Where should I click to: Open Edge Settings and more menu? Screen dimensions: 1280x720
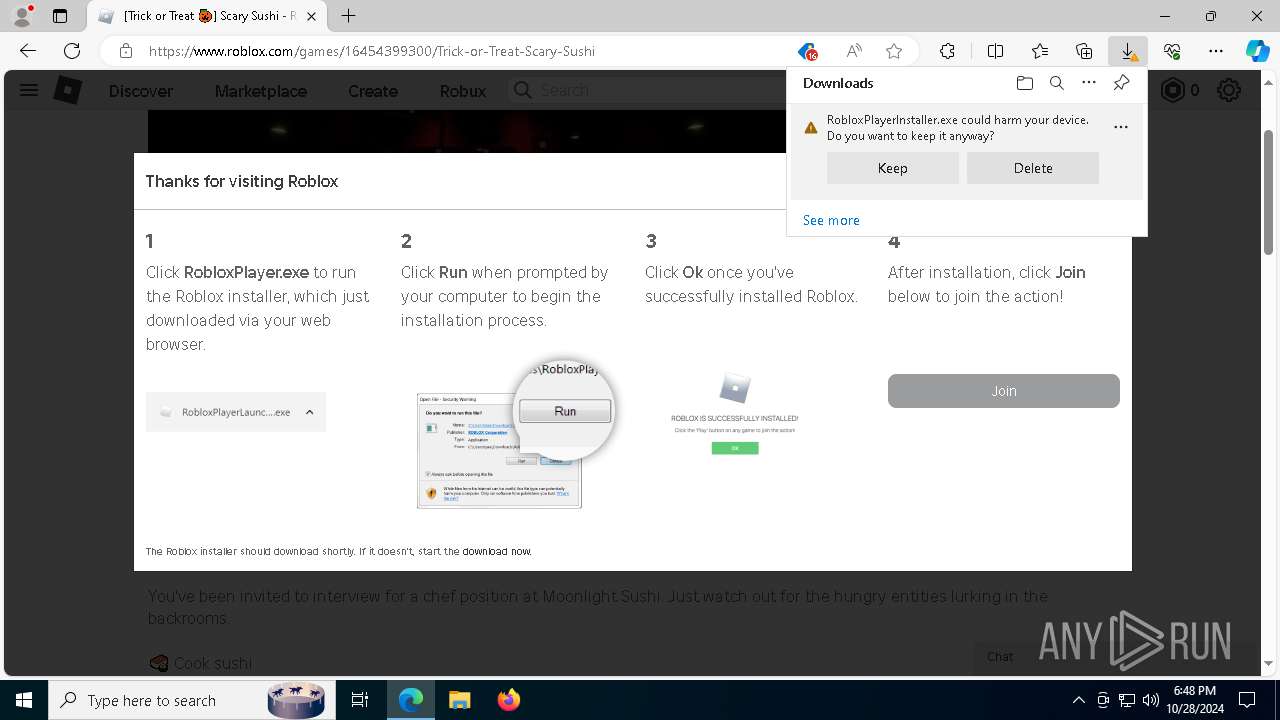click(x=1216, y=51)
